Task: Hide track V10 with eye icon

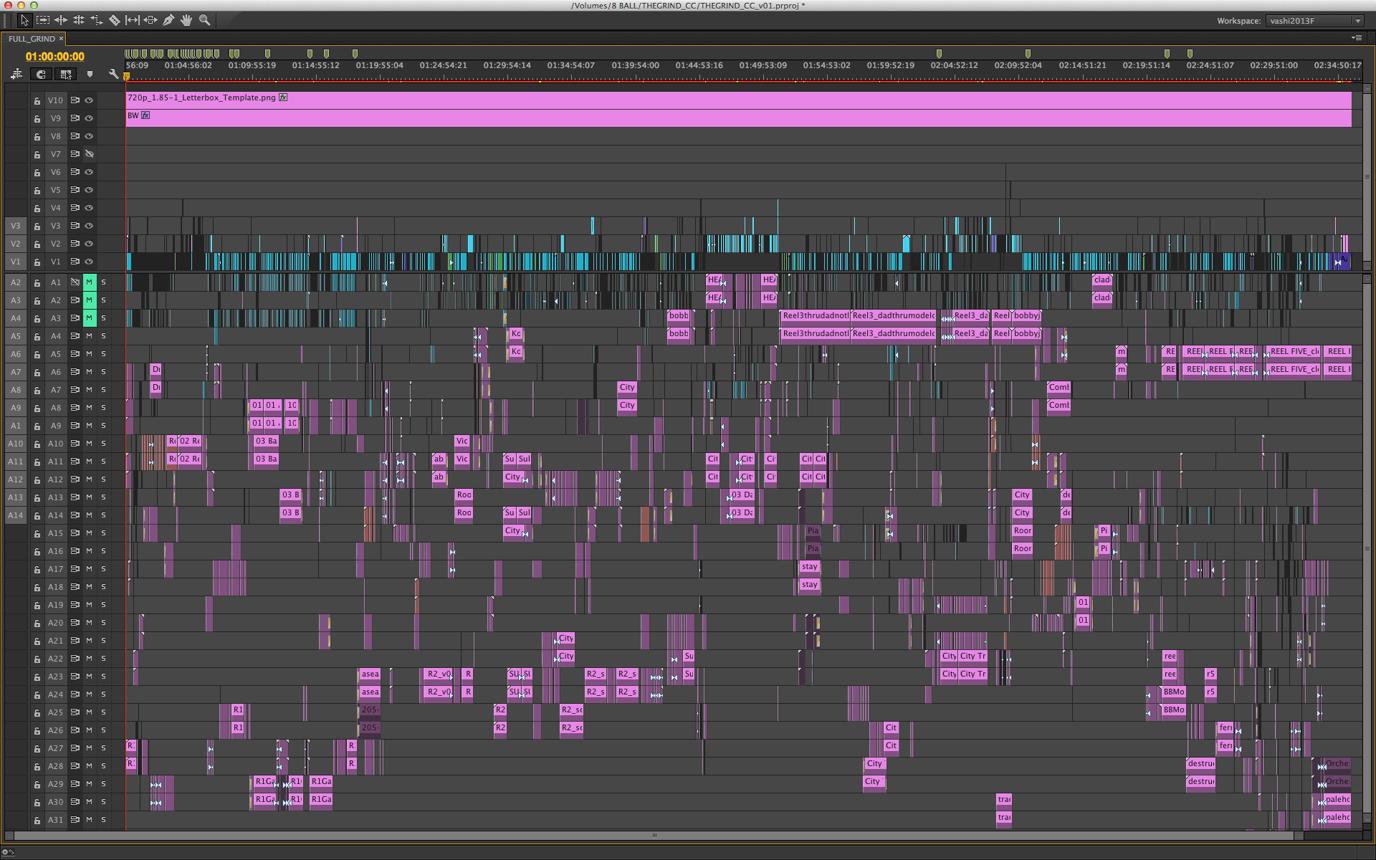Action: tap(89, 100)
